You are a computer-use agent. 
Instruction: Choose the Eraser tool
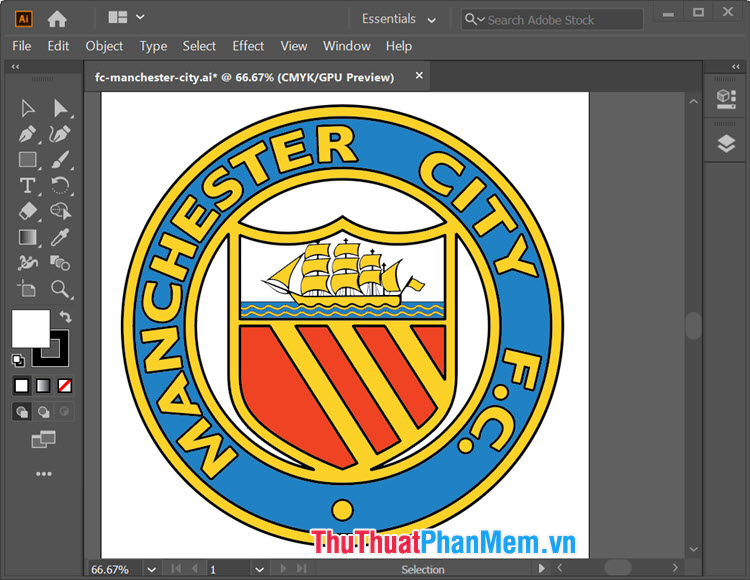pyautogui.click(x=27, y=211)
